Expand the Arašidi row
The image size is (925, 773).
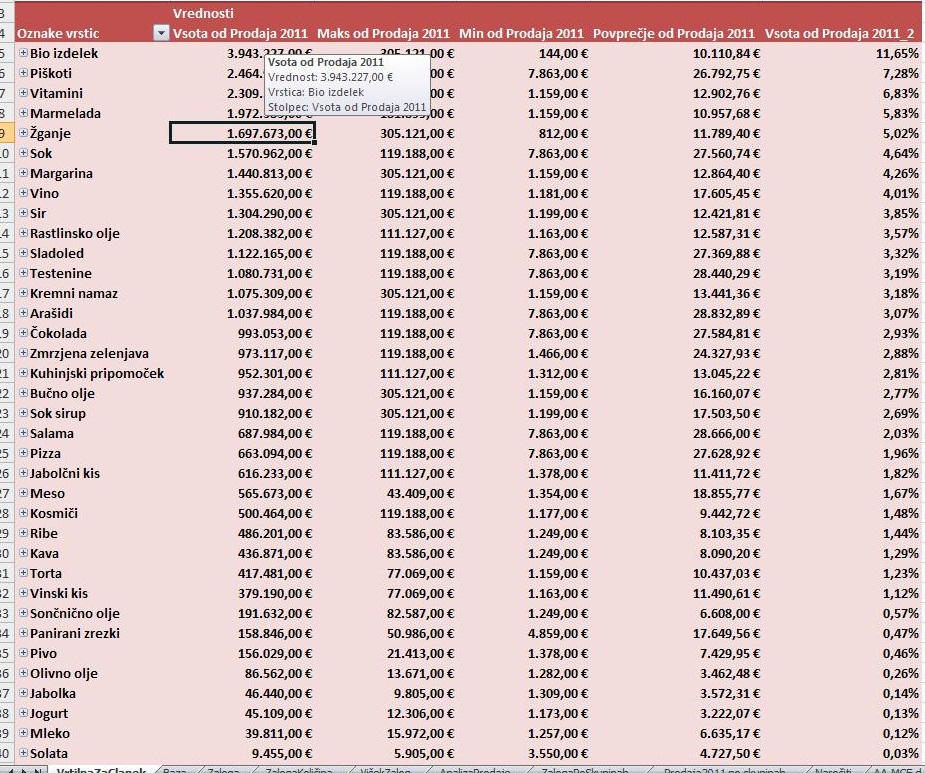pyautogui.click(x=23, y=313)
